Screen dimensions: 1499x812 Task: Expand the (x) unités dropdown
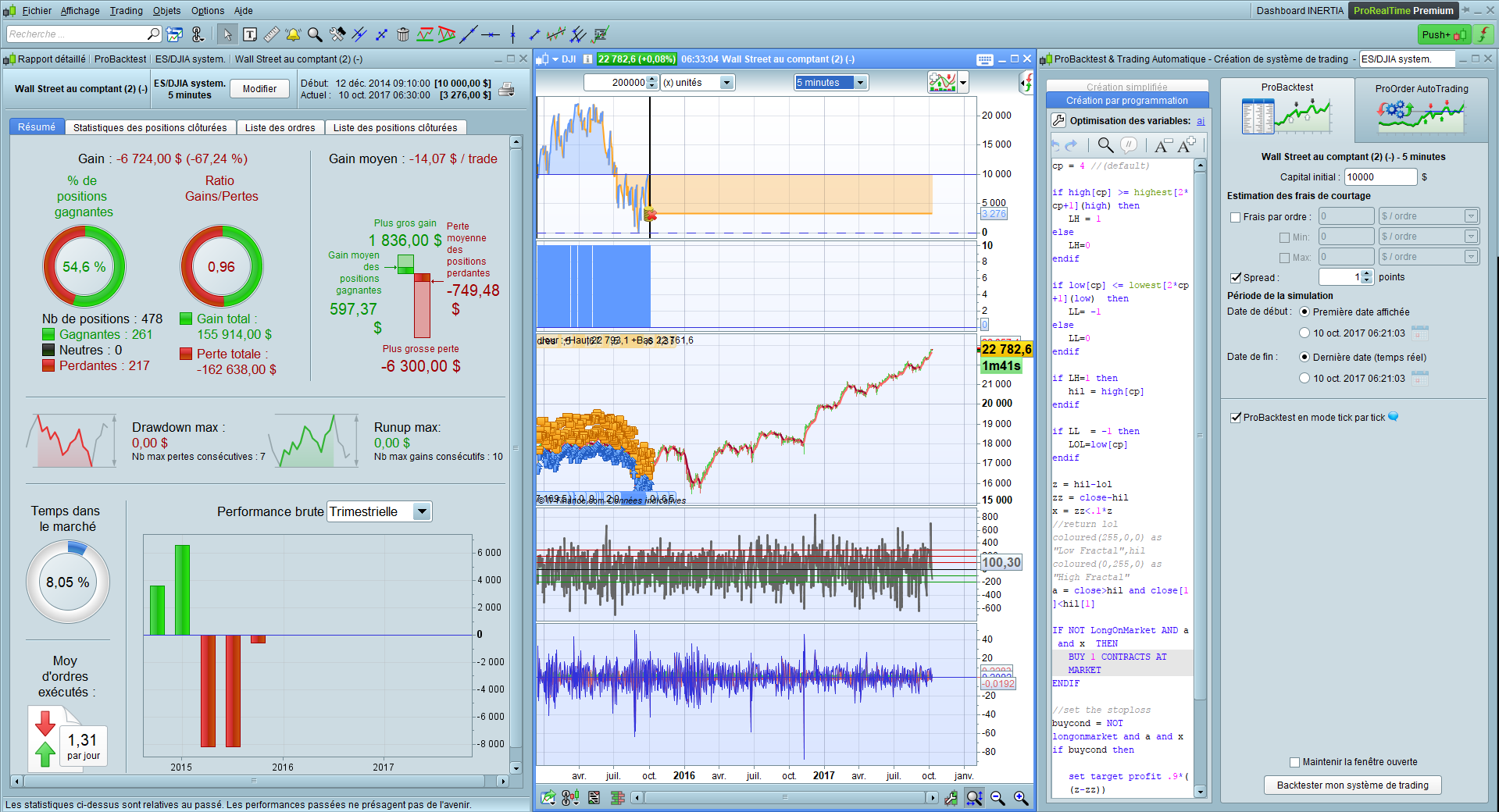point(726,83)
